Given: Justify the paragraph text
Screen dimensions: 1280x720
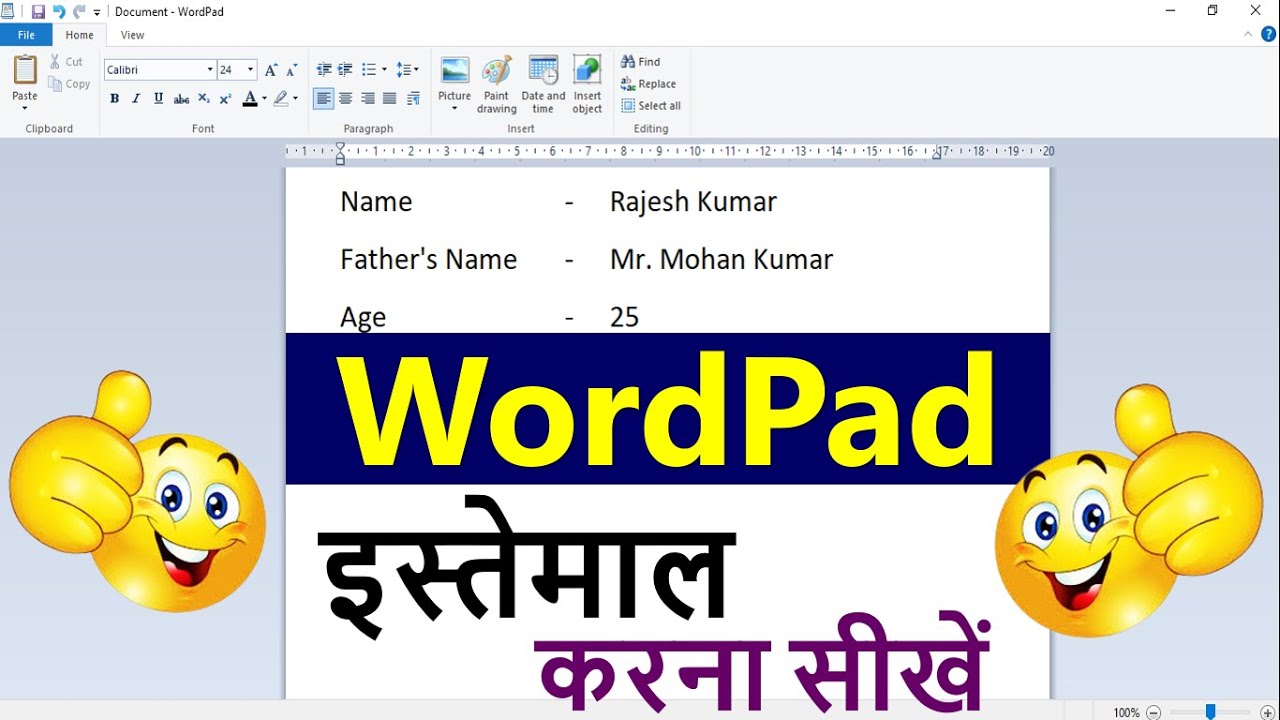Looking at the screenshot, I should tap(389, 98).
